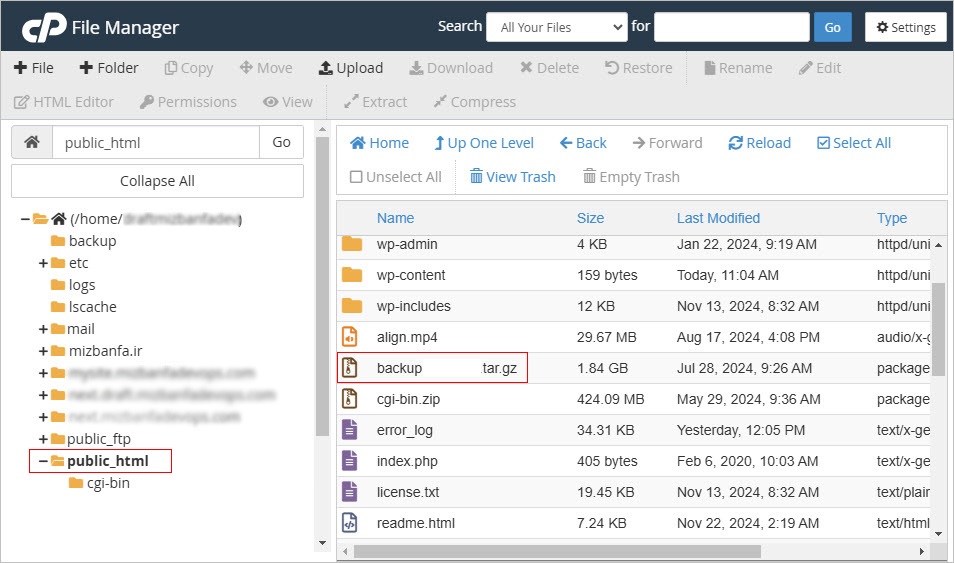Click the home icon beside path field
954x563 pixels.
click(x=32, y=142)
